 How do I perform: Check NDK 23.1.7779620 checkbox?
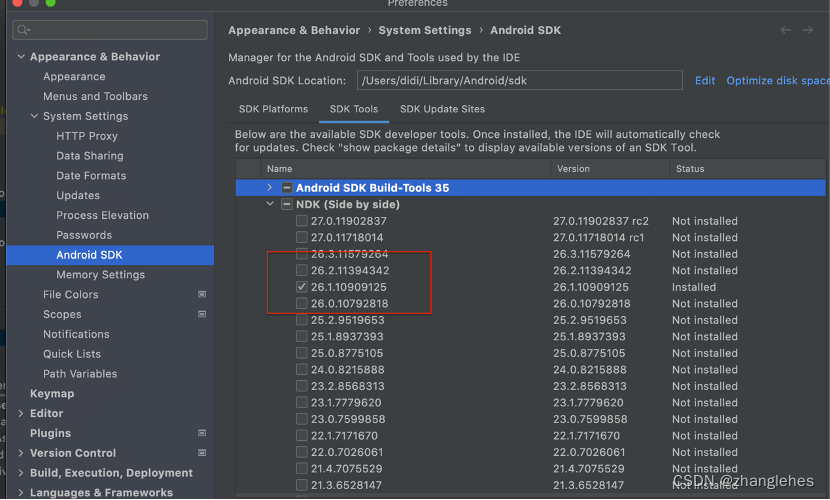302,403
